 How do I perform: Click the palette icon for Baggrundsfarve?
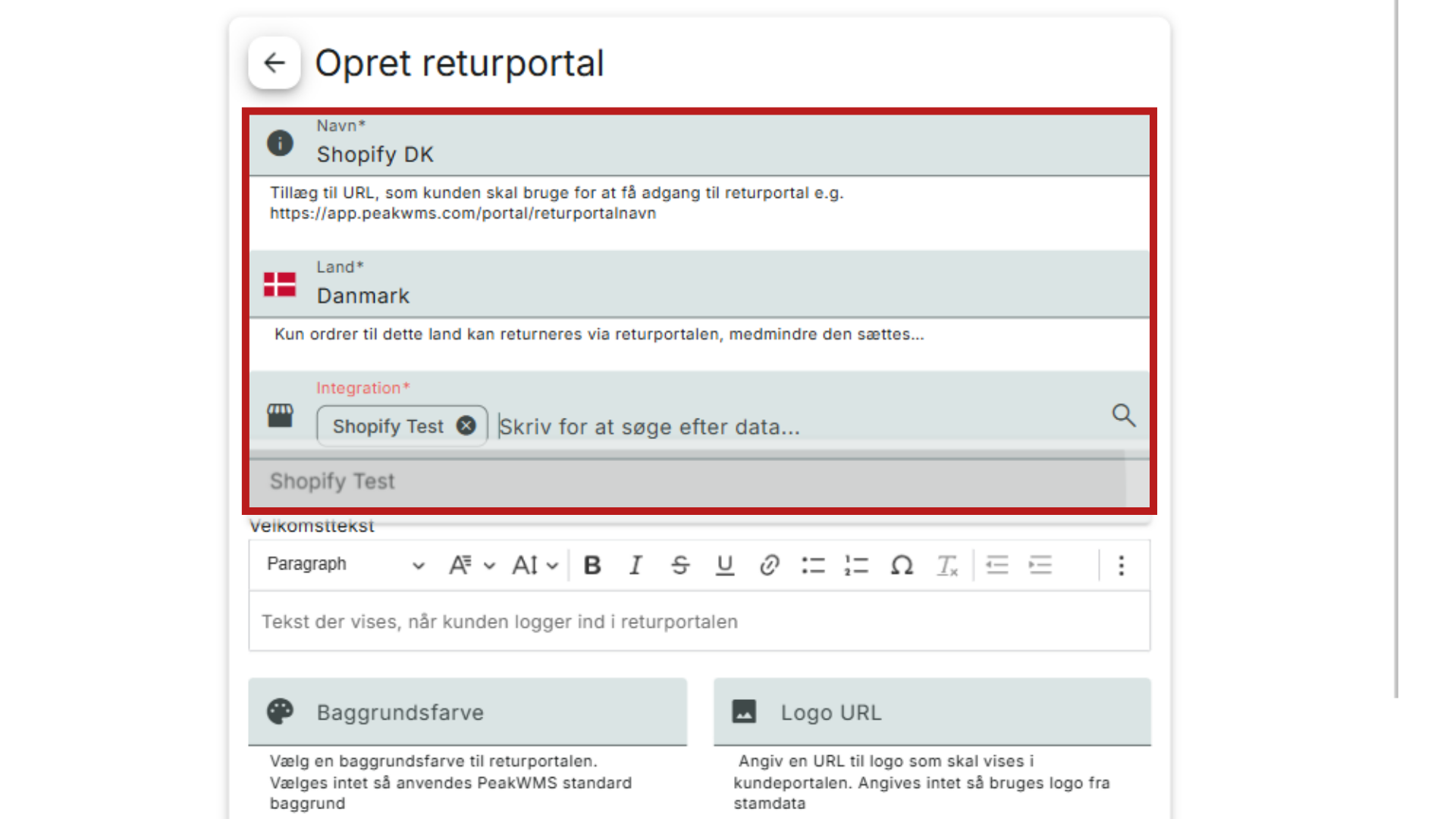click(280, 711)
